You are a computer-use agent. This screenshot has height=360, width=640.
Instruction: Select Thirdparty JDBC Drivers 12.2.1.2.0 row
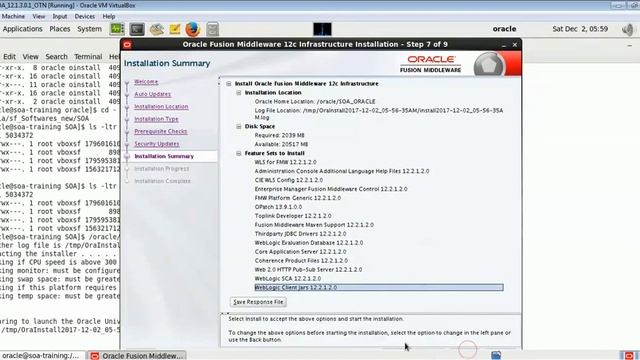coord(300,234)
